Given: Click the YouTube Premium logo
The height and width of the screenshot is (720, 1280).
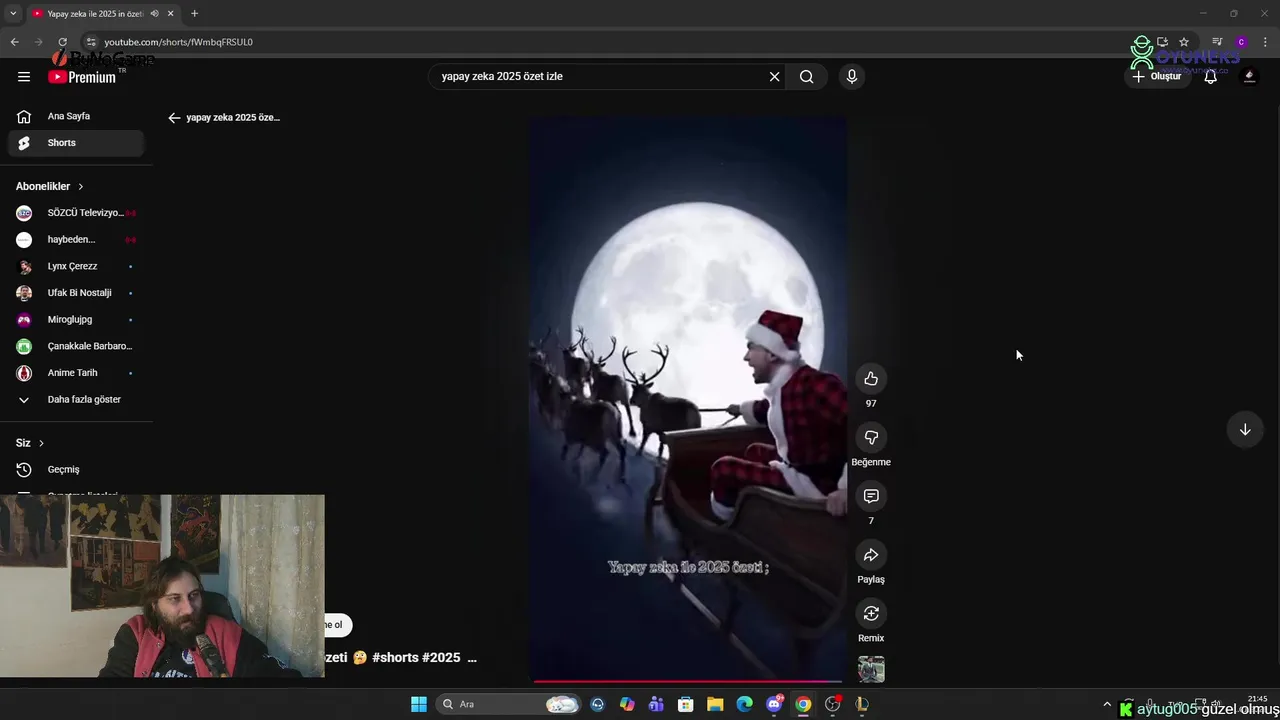Looking at the screenshot, I should [82, 76].
